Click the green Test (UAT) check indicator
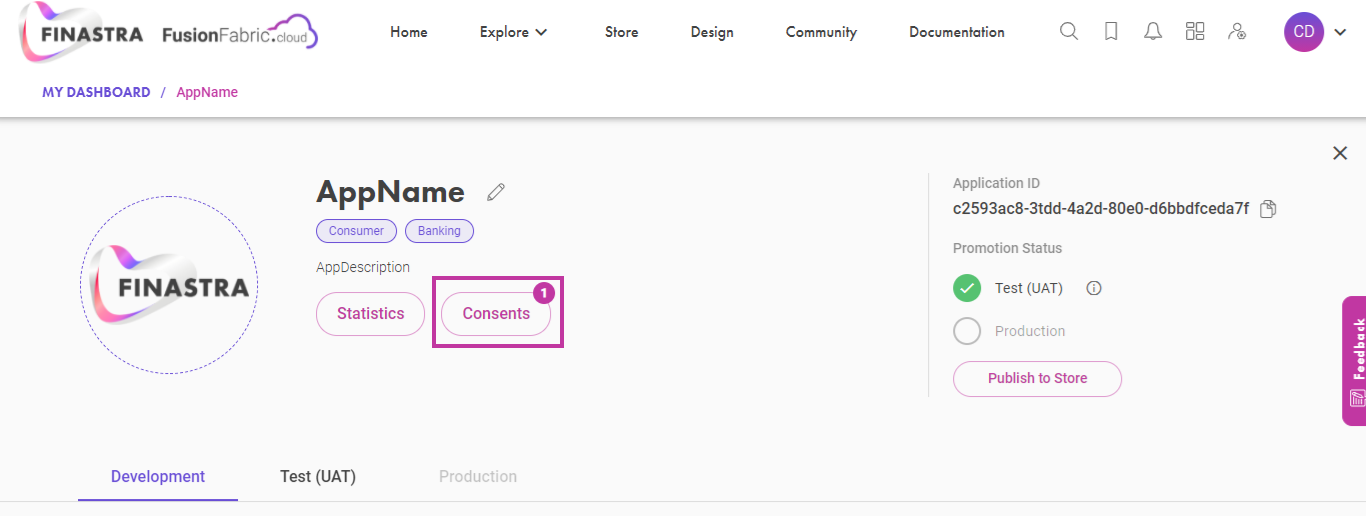Image resolution: width=1366 pixels, height=516 pixels. click(967, 288)
